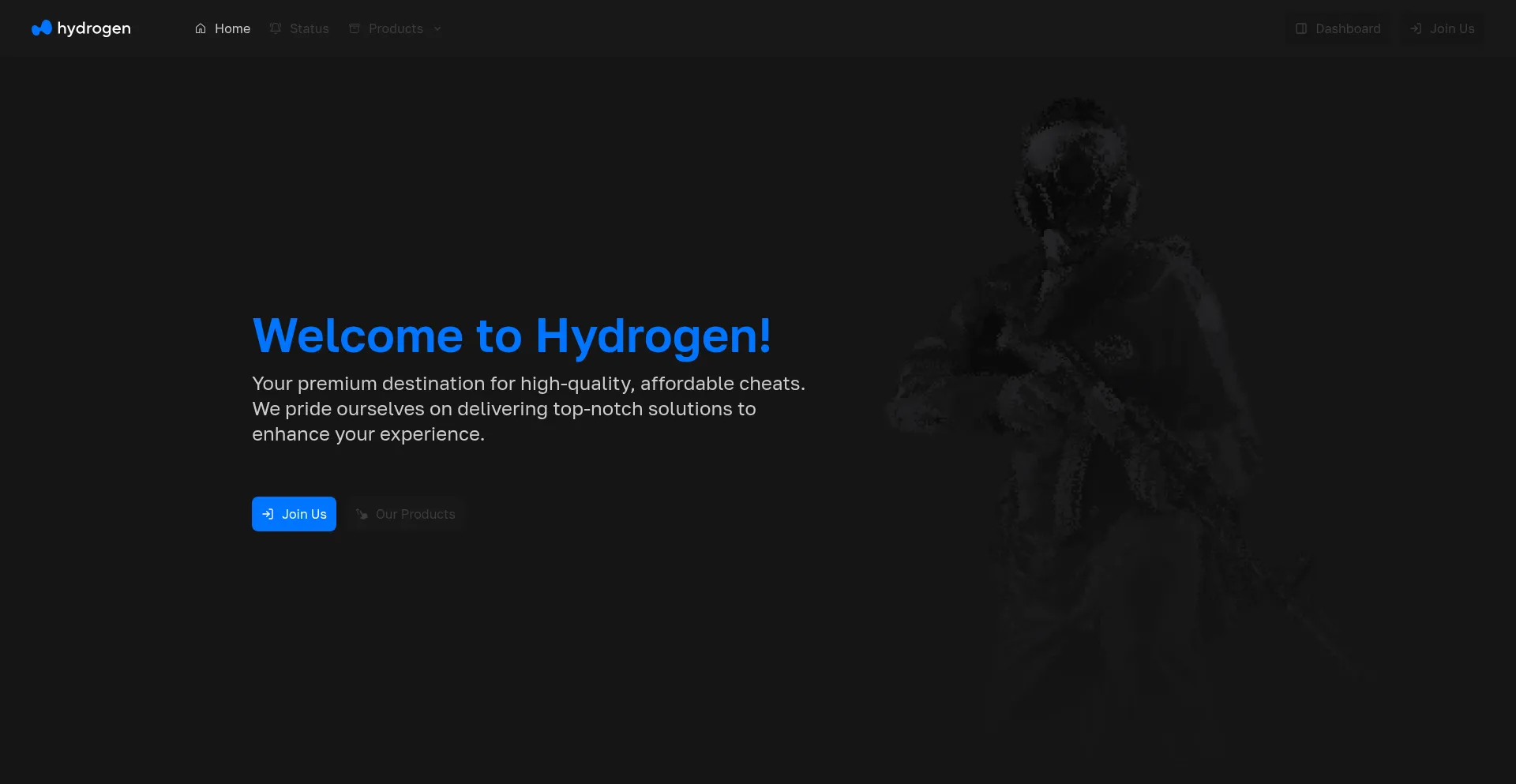This screenshot has width=1516, height=784.
Task: Open the Products navigation menu
Action: pyautogui.click(x=395, y=28)
